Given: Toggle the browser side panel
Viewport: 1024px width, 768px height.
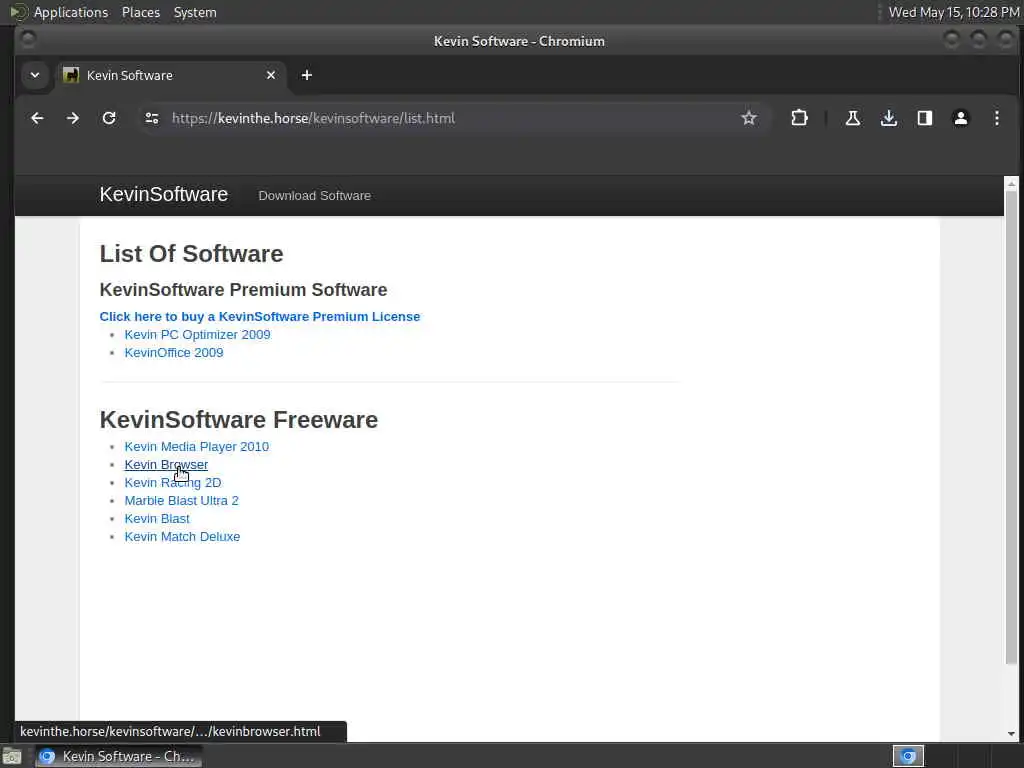Looking at the screenshot, I should [x=925, y=118].
